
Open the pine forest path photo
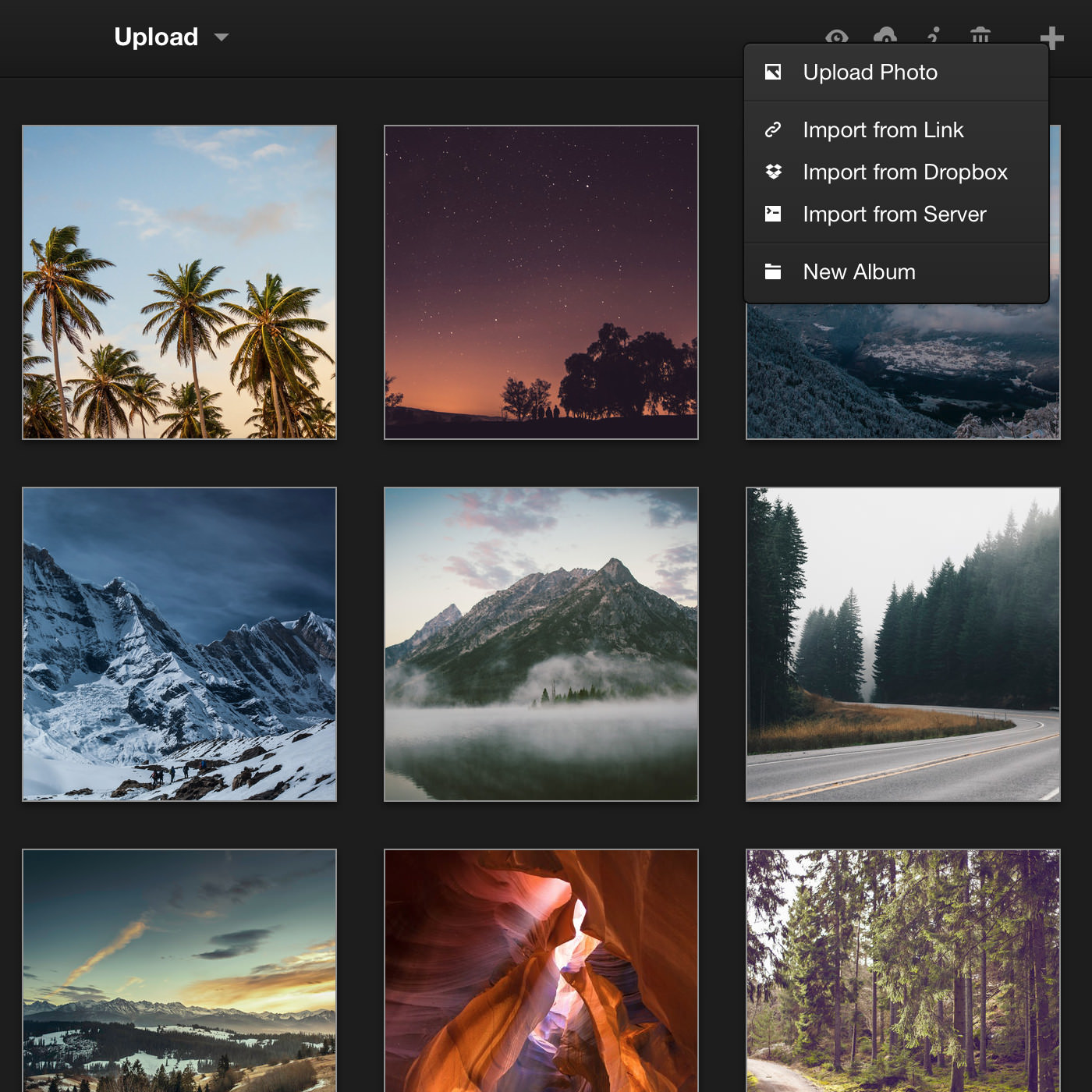903,970
